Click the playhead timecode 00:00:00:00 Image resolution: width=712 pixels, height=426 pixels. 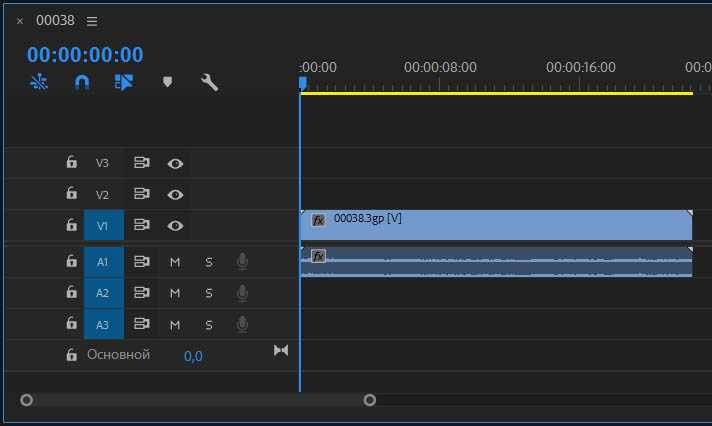[x=85, y=54]
